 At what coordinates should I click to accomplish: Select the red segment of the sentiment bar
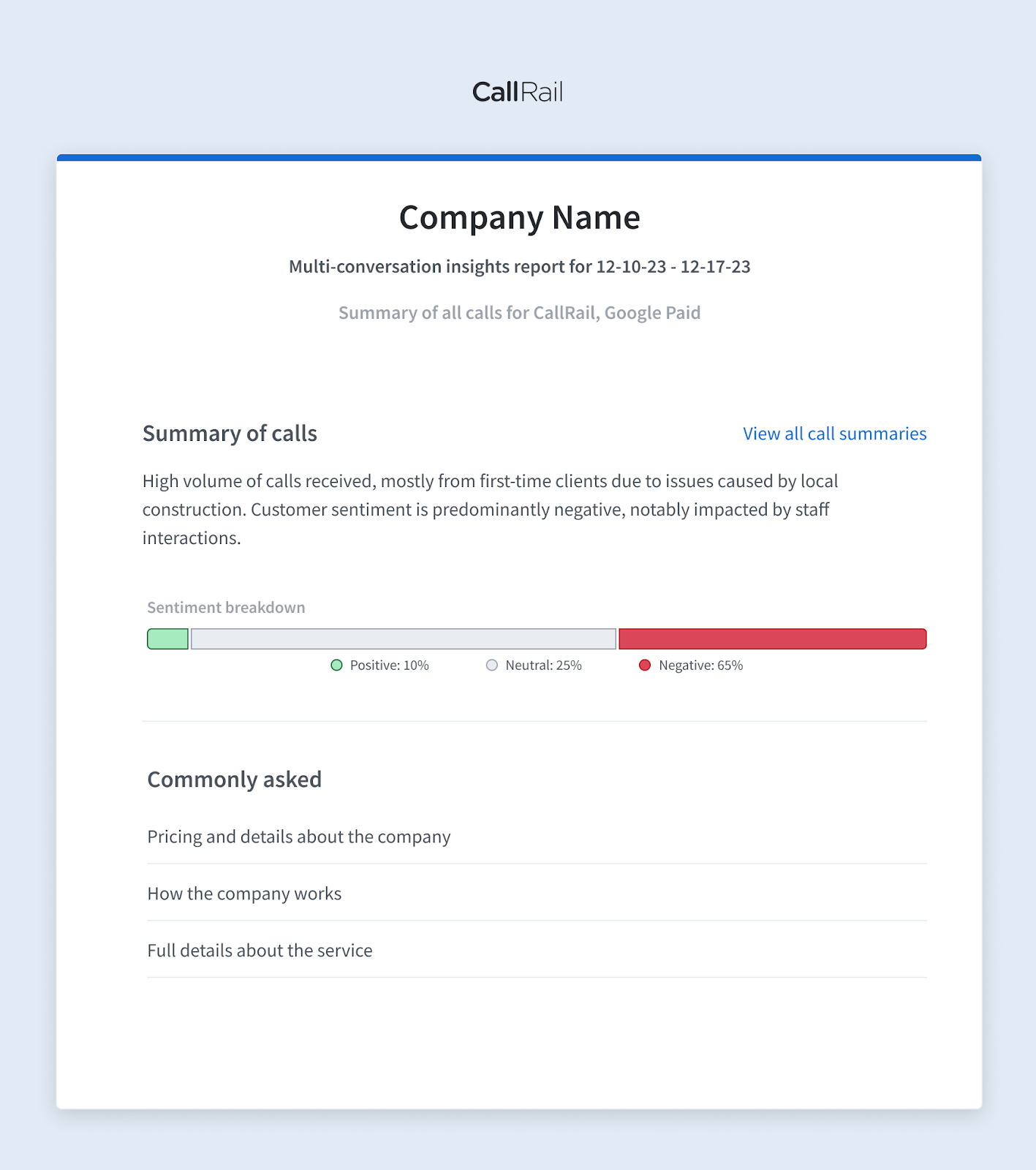[x=771, y=638]
